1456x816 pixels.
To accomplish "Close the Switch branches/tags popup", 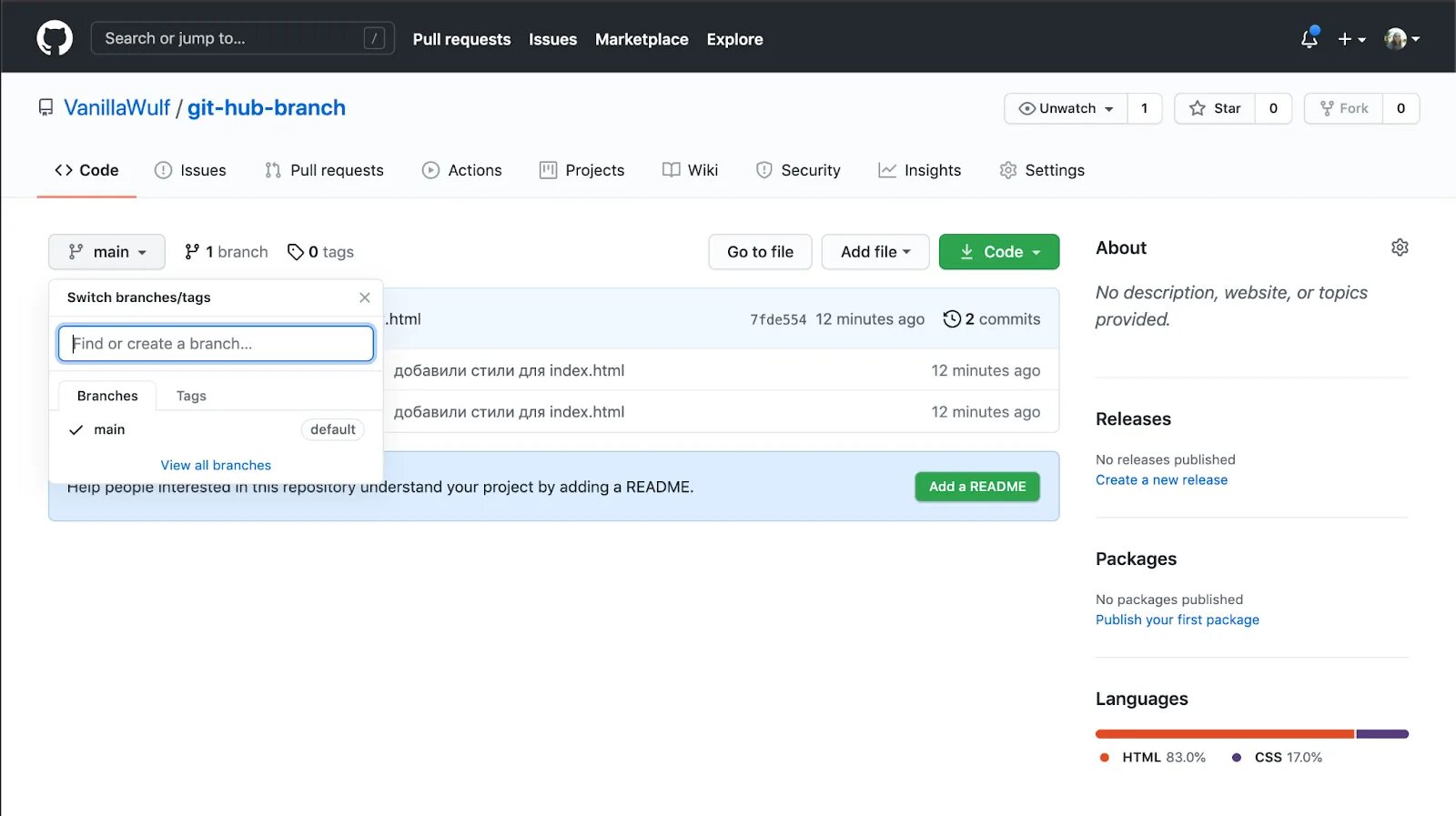I will pyautogui.click(x=365, y=297).
